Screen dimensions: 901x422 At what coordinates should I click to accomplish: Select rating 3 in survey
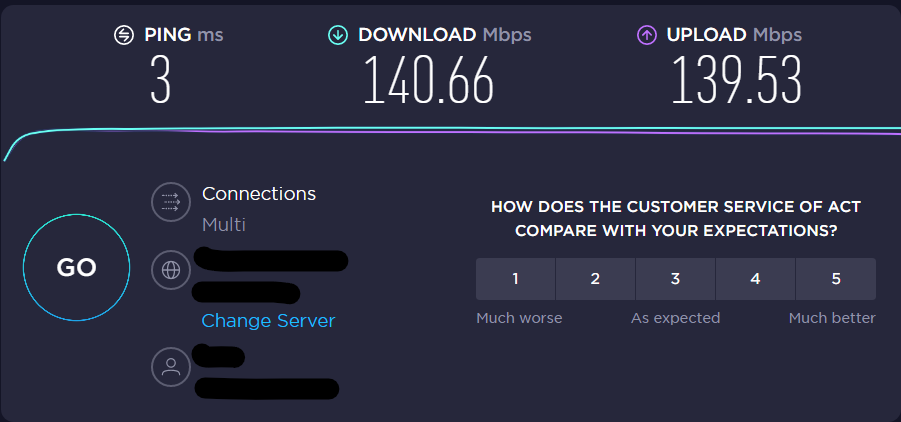(x=675, y=279)
